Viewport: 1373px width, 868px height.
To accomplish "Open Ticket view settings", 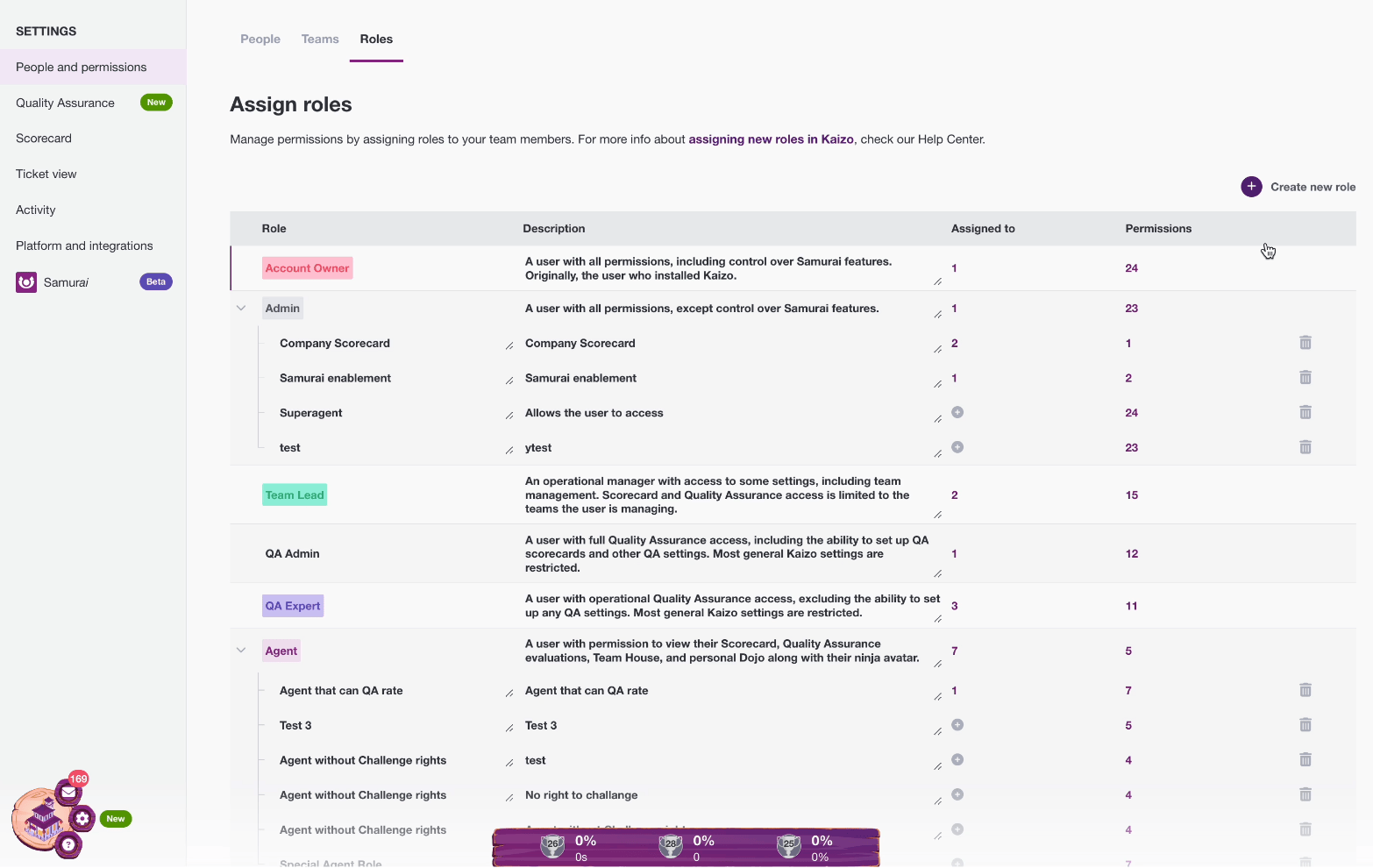I will 93,174.
